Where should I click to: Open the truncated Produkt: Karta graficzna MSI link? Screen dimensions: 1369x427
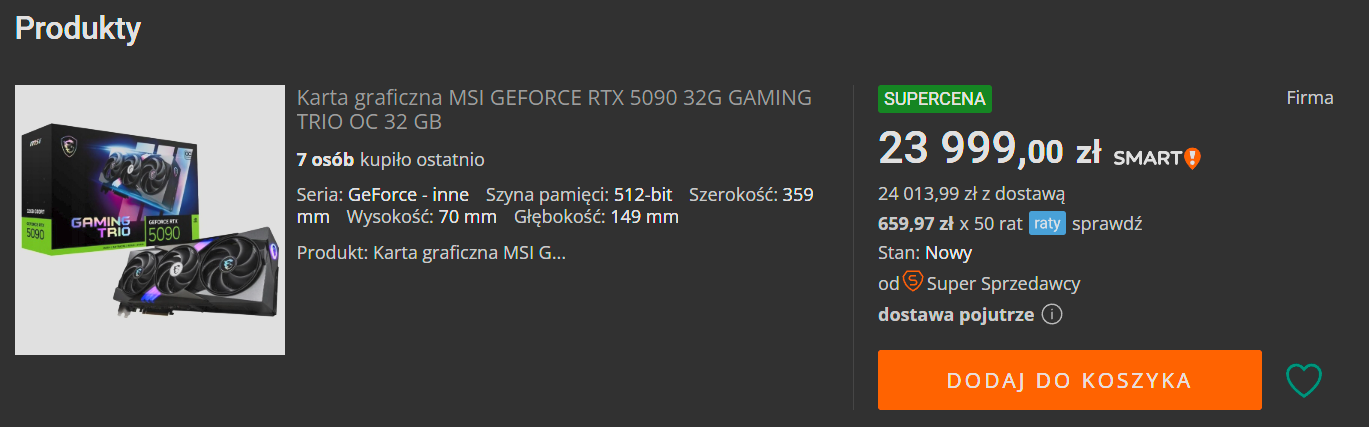pyautogui.click(x=431, y=252)
